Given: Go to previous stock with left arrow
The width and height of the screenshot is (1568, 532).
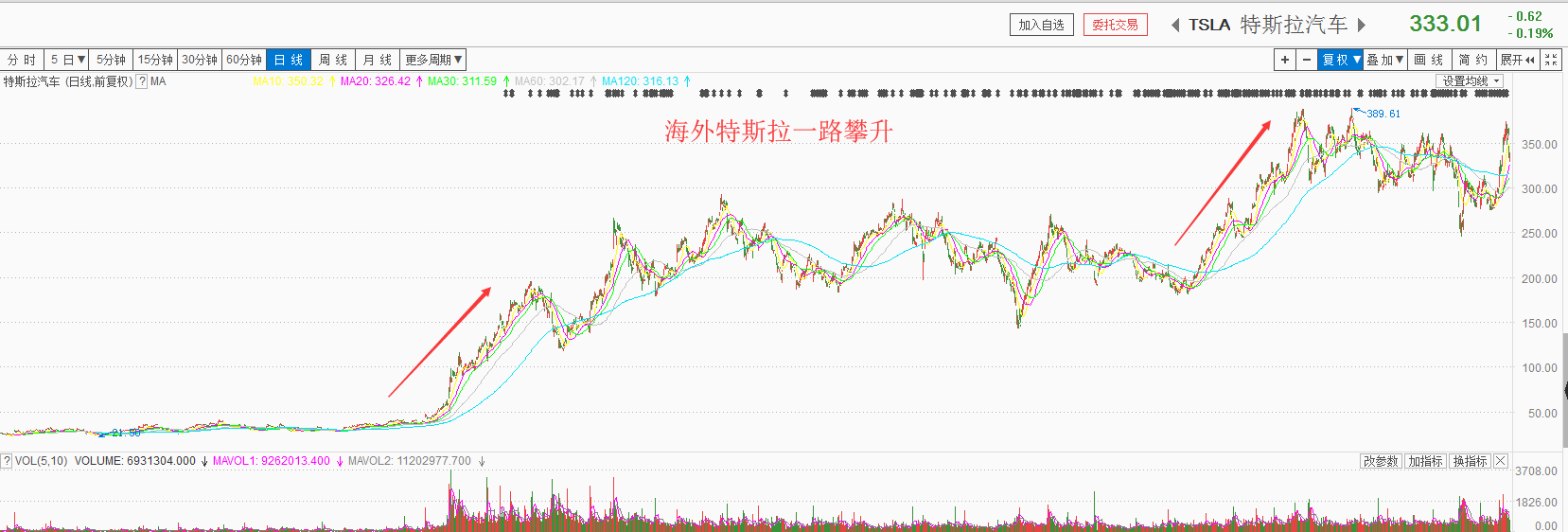Looking at the screenshot, I should pyautogui.click(x=1175, y=26).
